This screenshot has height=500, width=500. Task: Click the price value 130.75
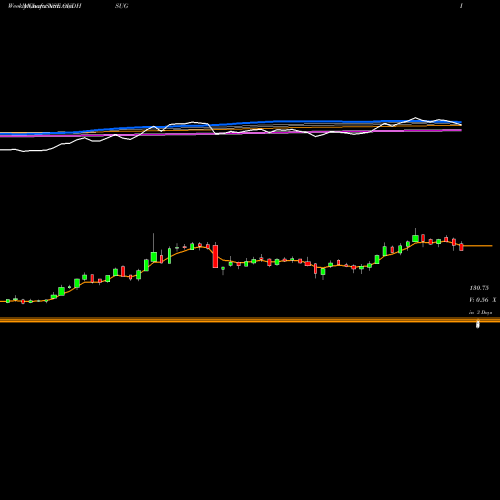(479, 287)
